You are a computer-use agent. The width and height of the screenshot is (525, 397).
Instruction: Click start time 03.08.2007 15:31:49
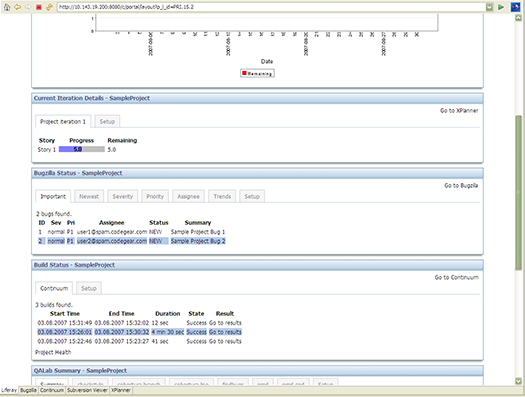pos(65,323)
